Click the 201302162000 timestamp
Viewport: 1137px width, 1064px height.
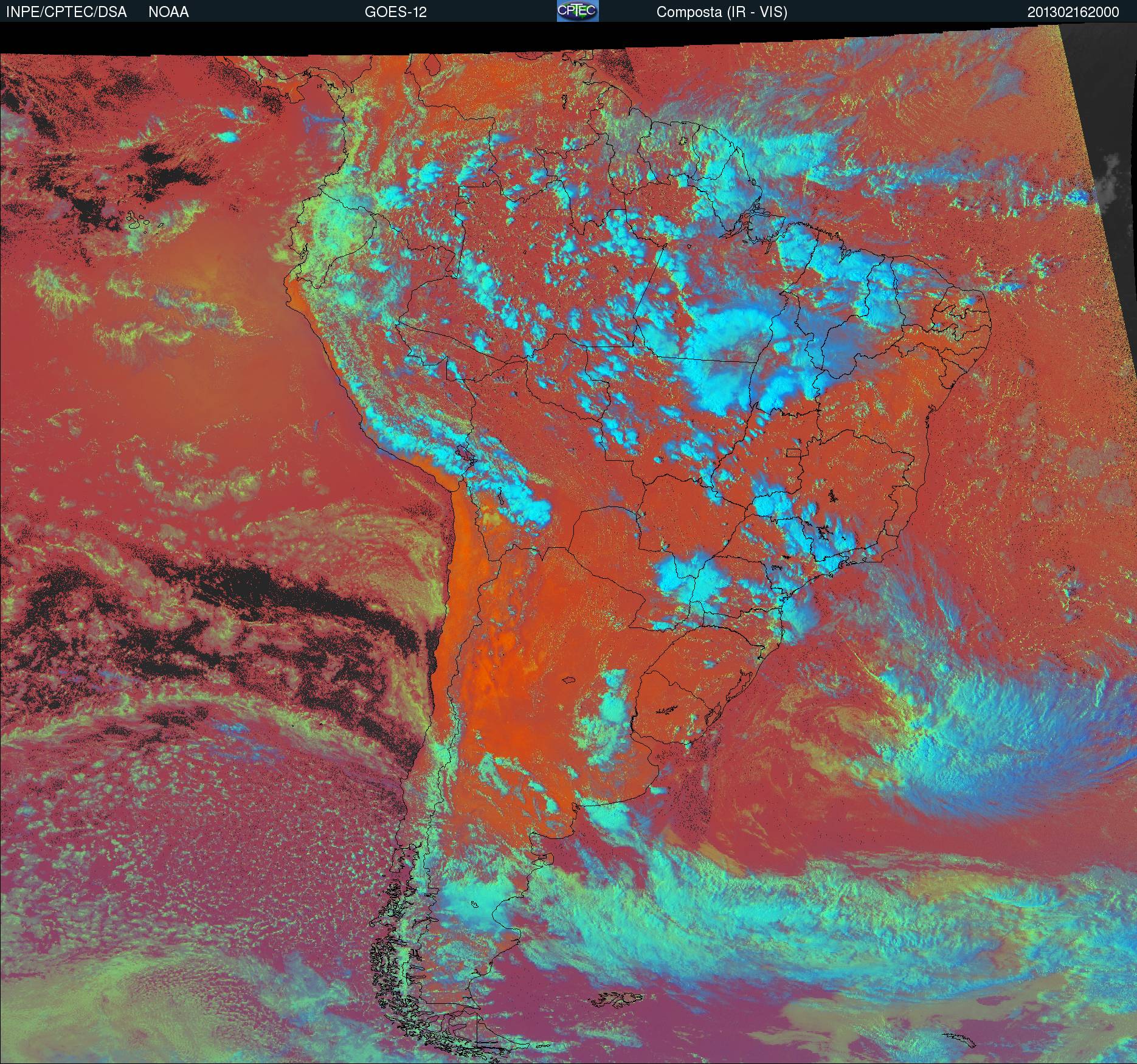[x=1073, y=12]
